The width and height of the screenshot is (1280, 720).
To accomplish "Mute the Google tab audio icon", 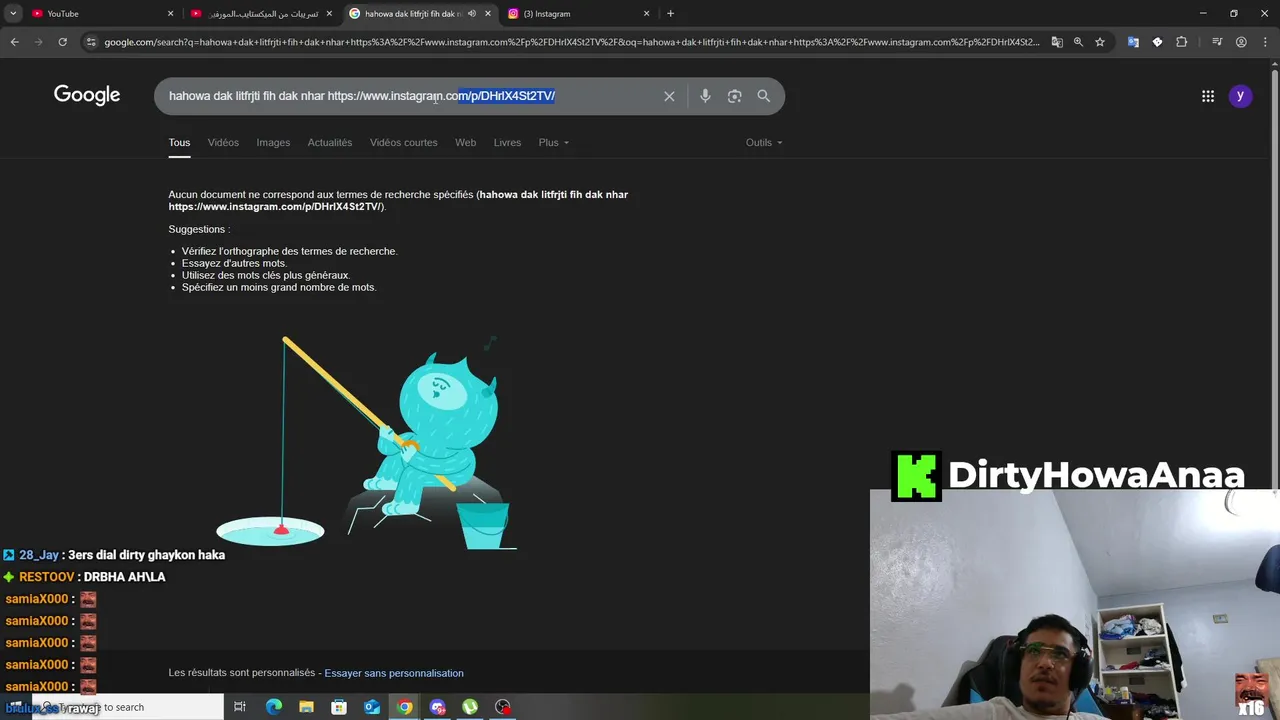I will [472, 14].
